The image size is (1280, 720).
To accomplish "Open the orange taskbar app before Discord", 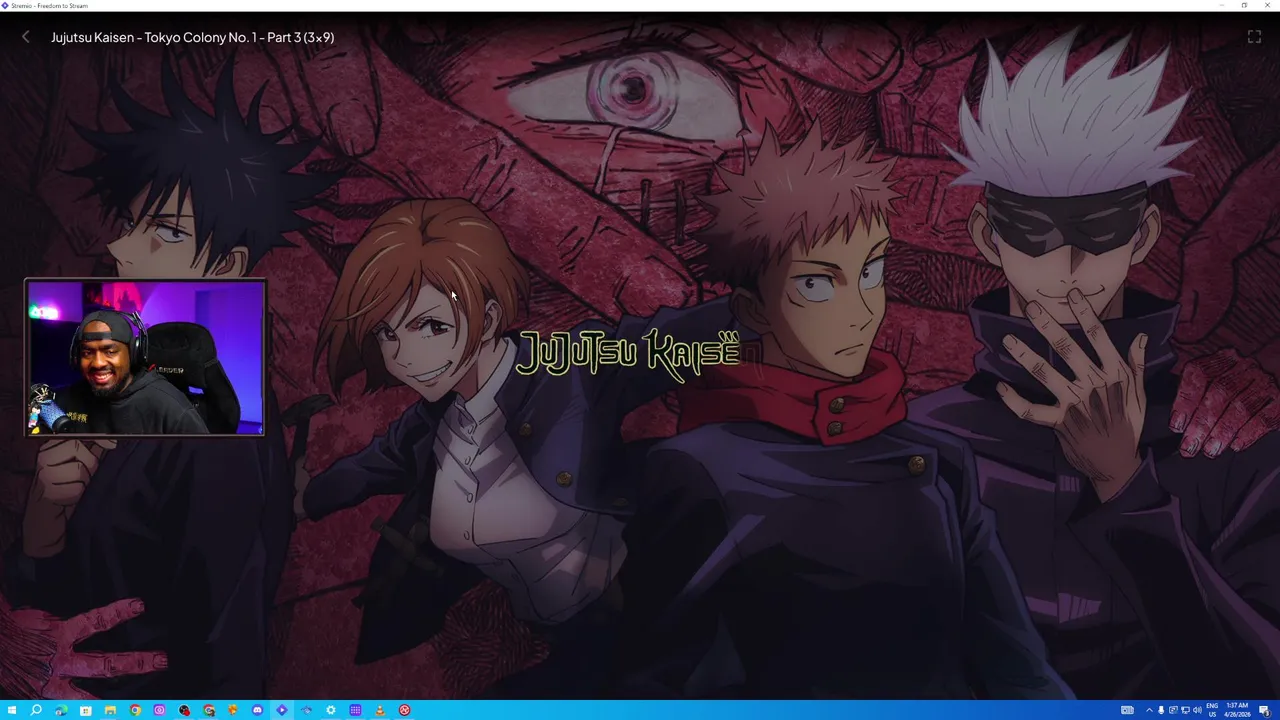I will (233, 710).
